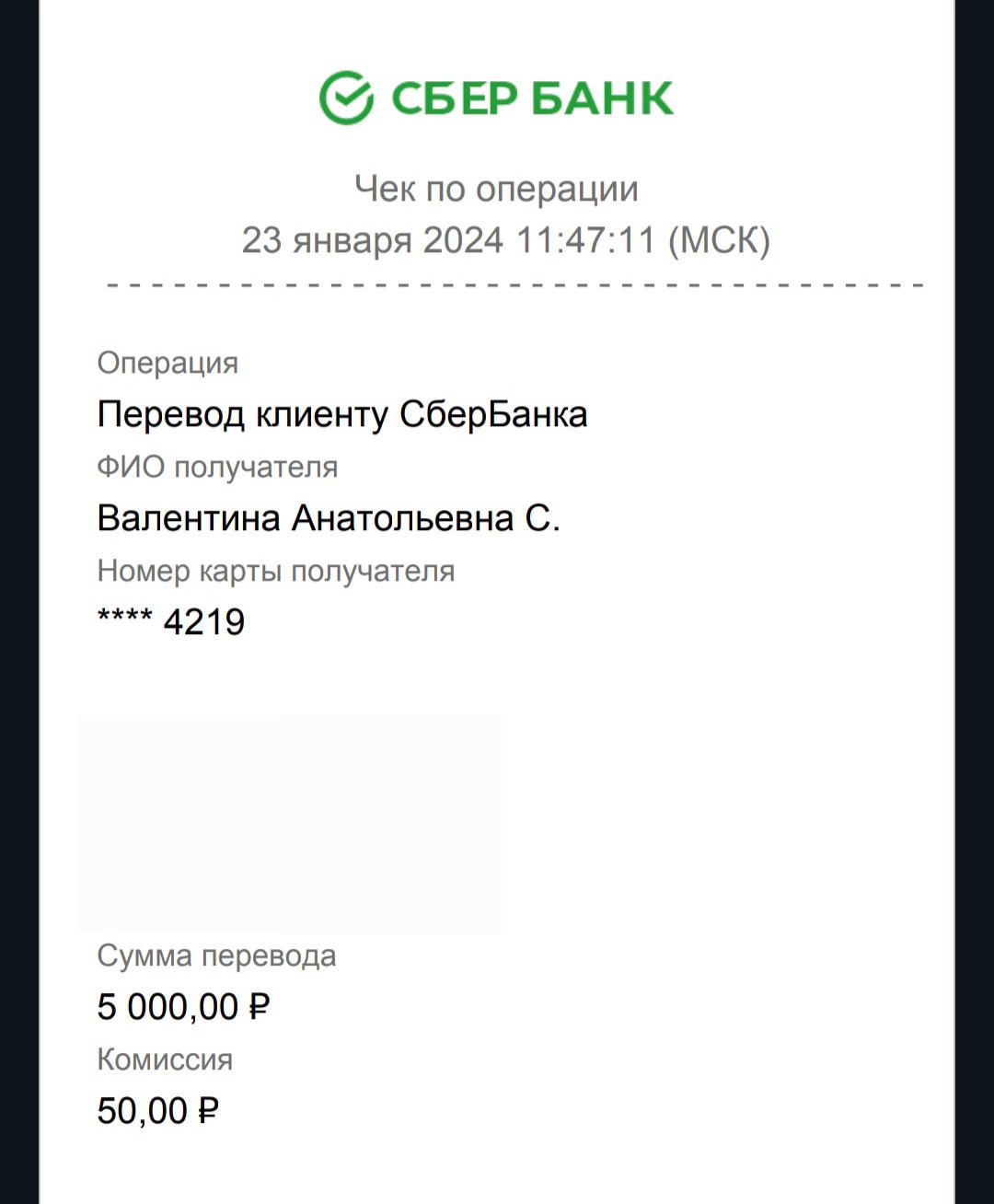Select the 'Чек по операции' heading
Viewport: 994px width, 1204px height.
pyautogui.click(x=496, y=189)
